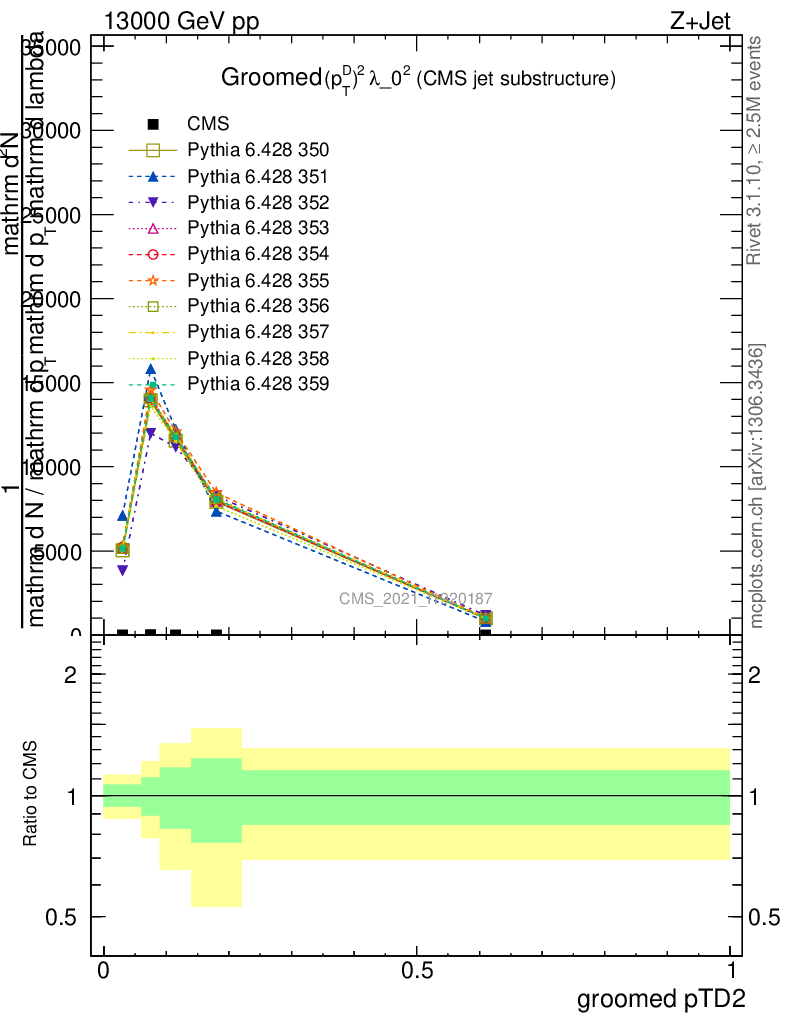Image resolution: width=786 pixels, height=1024 pixels.
Task: Select the Pythia 6.428 355 legend label
Action: 258,280
